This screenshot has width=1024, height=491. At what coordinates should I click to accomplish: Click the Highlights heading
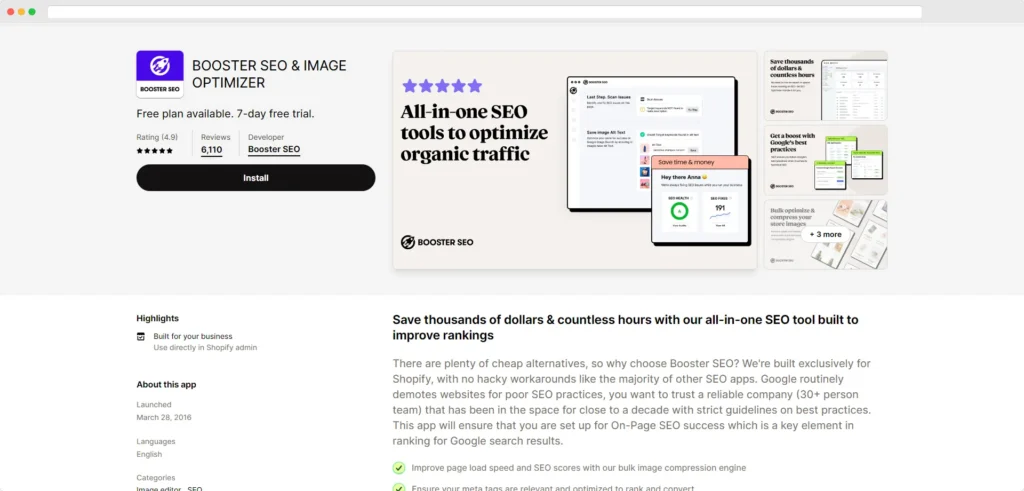click(x=157, y=319)
